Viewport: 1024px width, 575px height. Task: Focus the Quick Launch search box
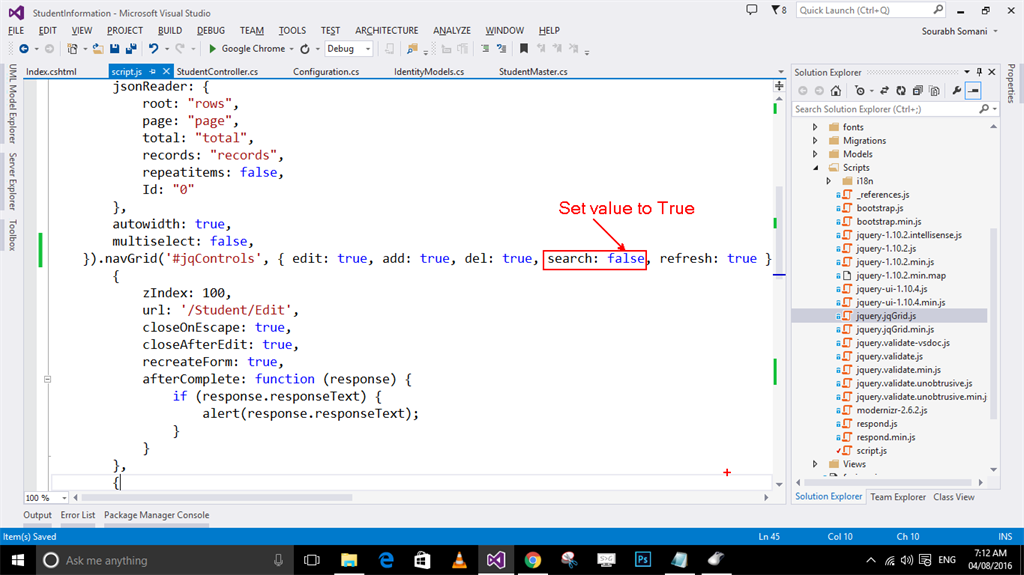point(871,10)
